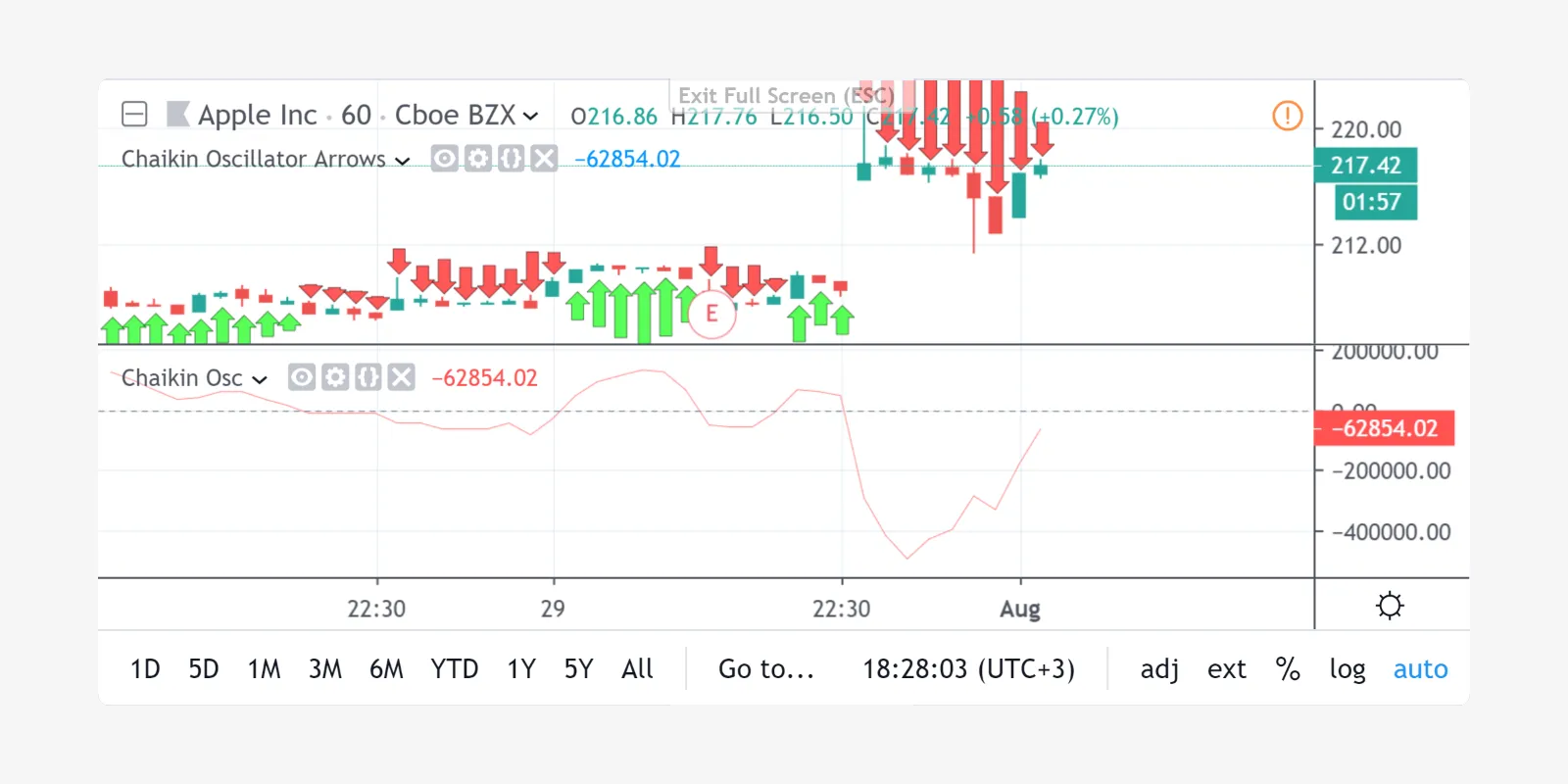The image size is (1568, 784).
Task: Expand the Cboe BZX exchange dropdown
Action: pyautogui.click(x=530, y=116)
